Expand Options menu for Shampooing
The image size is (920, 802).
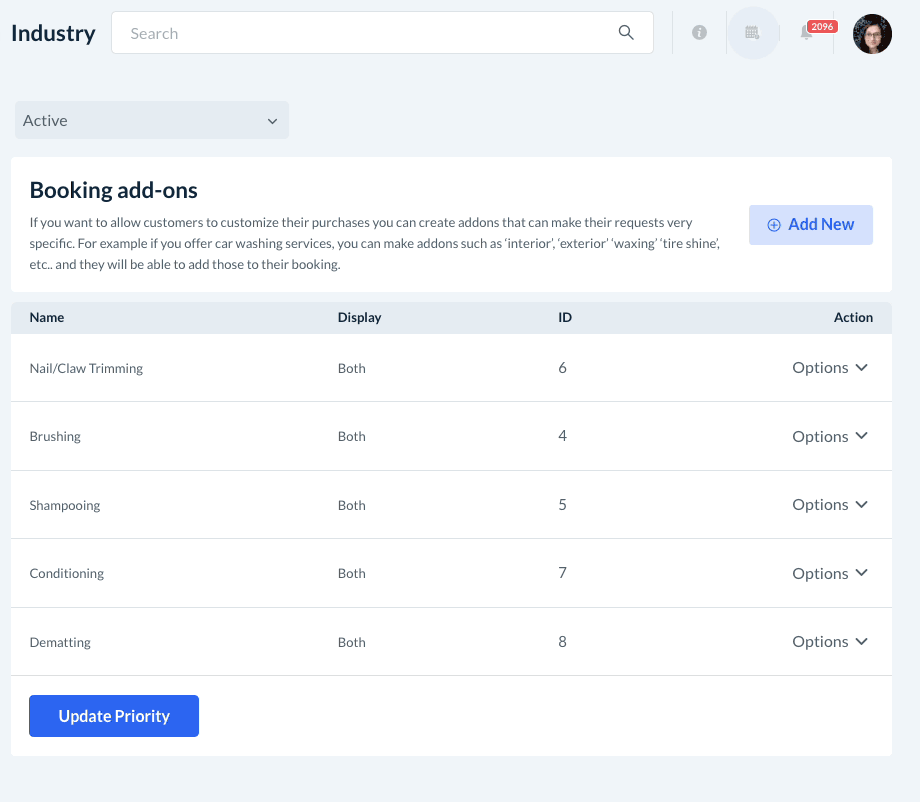point(830,505)
